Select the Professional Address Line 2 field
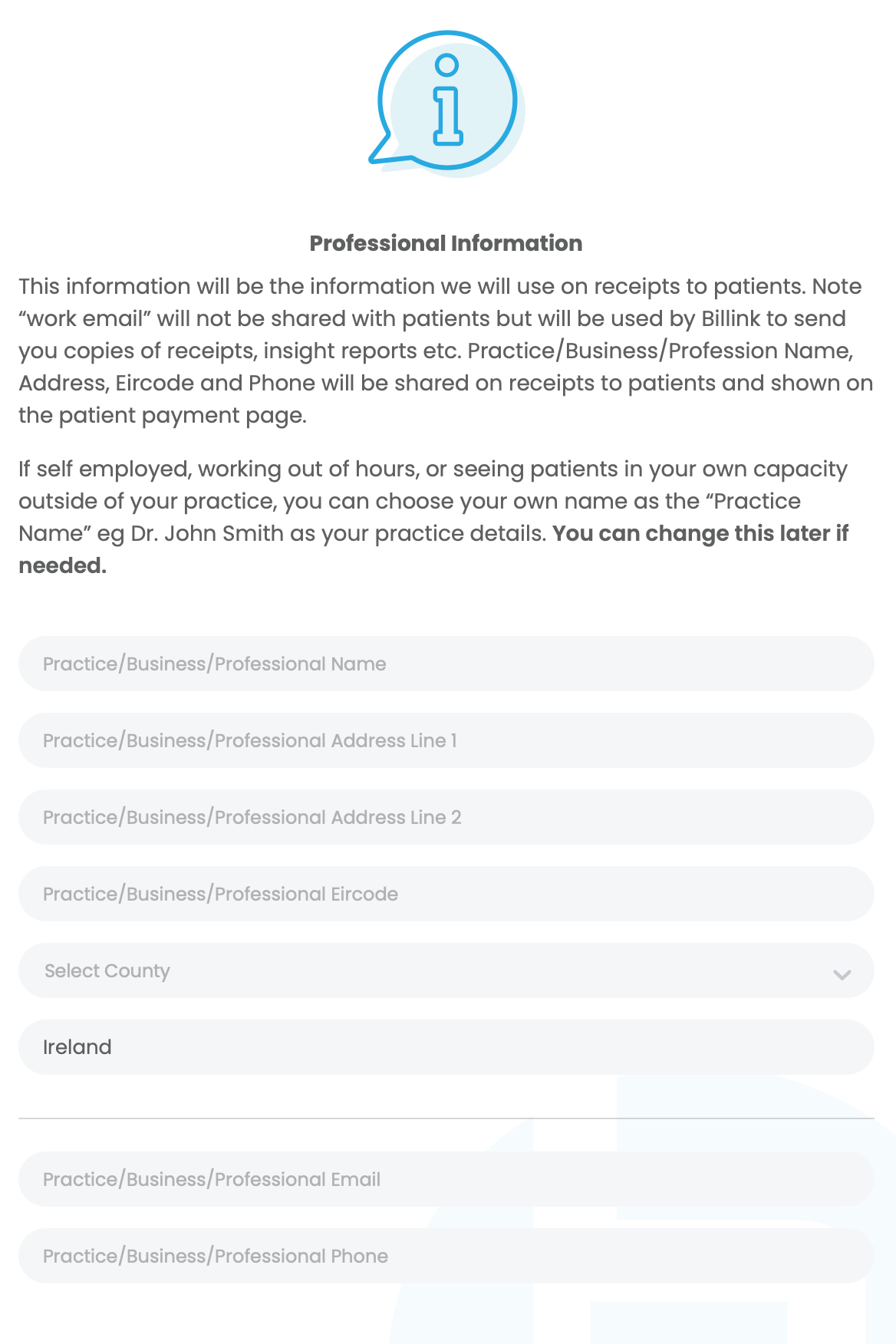The width and height of the screenshot is (896, 1344). tap(445, 817)
